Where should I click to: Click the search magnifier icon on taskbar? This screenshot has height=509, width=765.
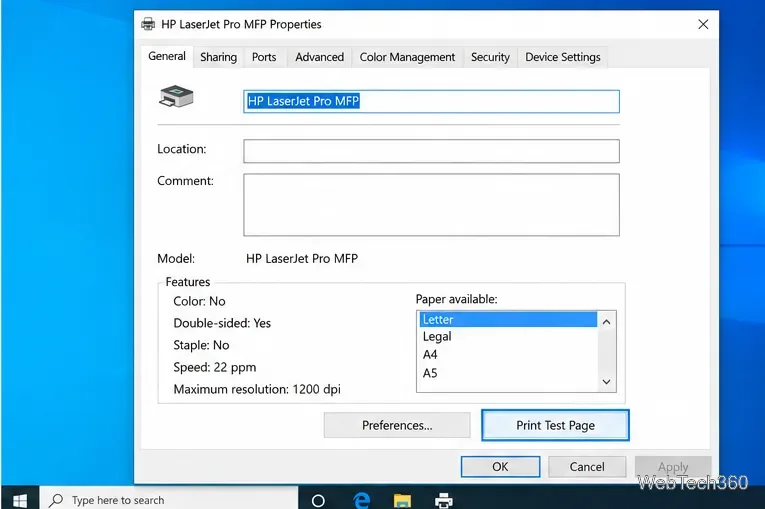pos(56,500)
